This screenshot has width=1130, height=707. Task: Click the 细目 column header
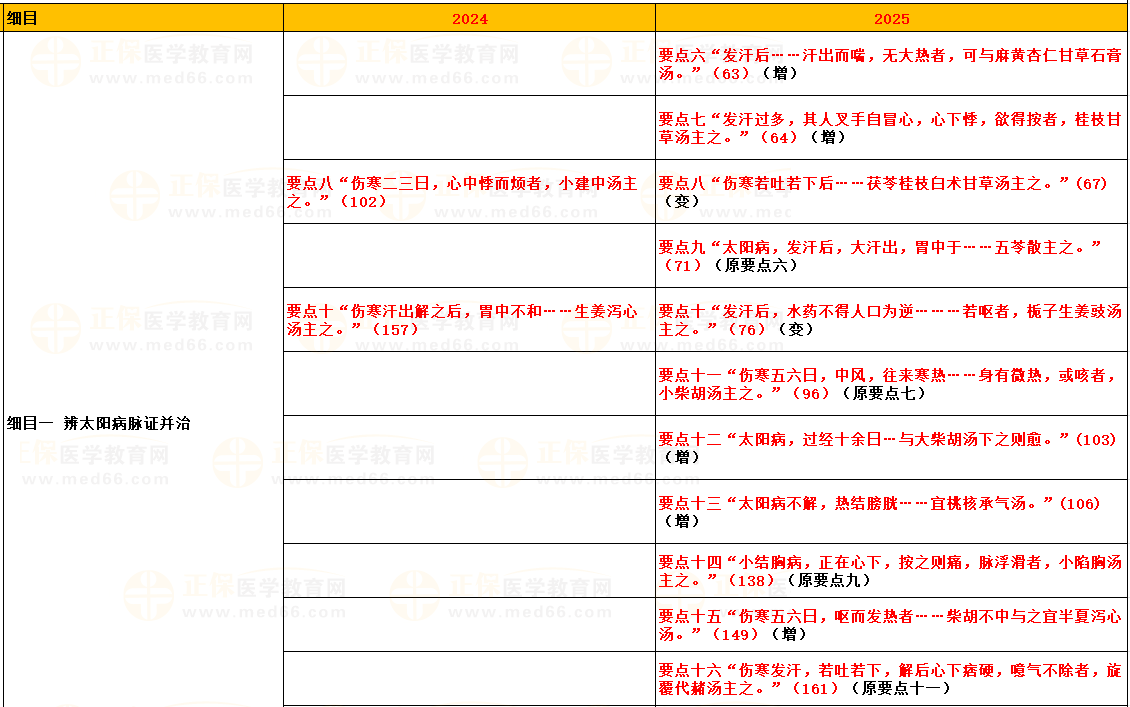coord(143,18)
